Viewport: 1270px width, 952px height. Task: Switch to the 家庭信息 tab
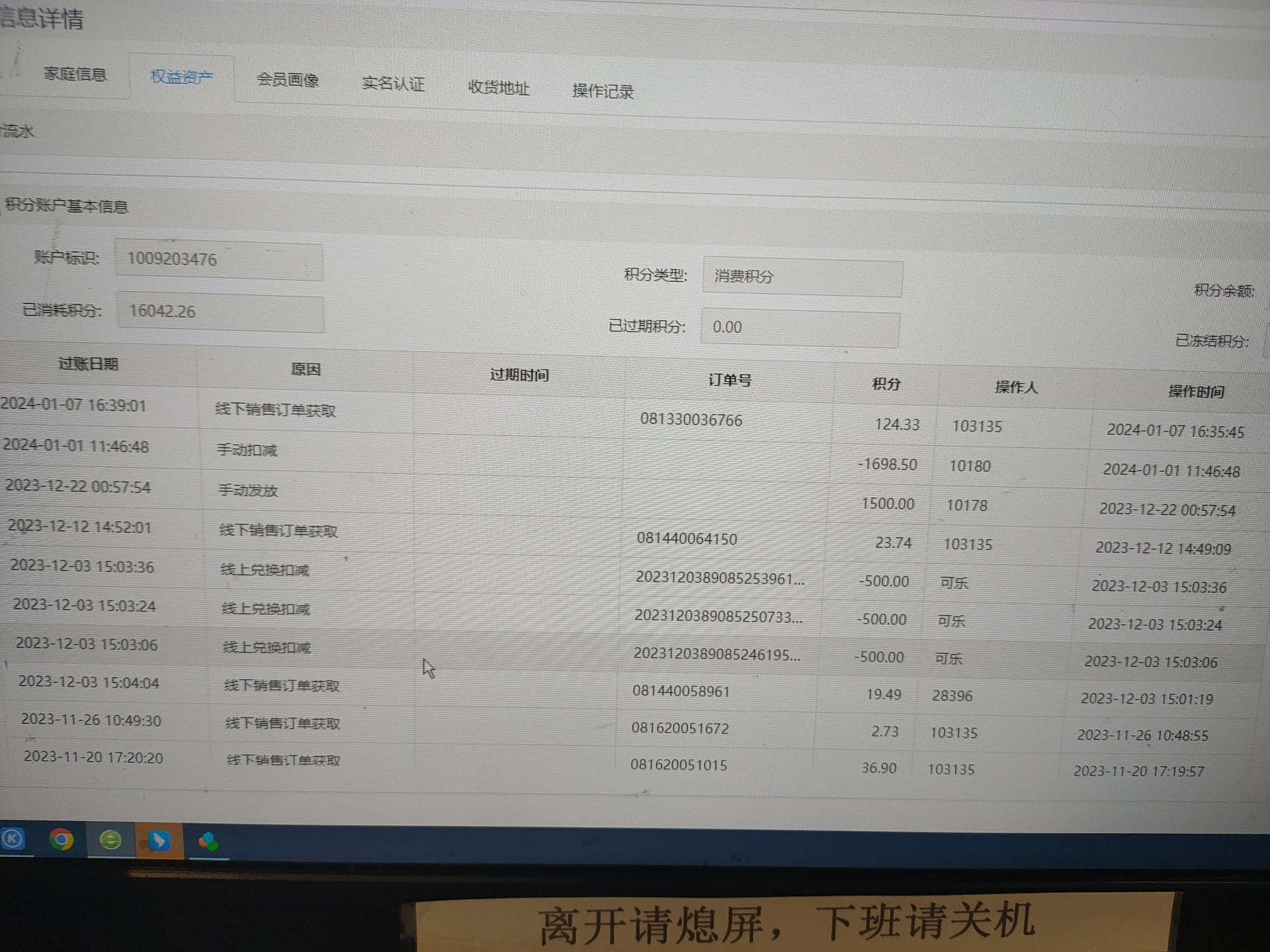(75, 74)
